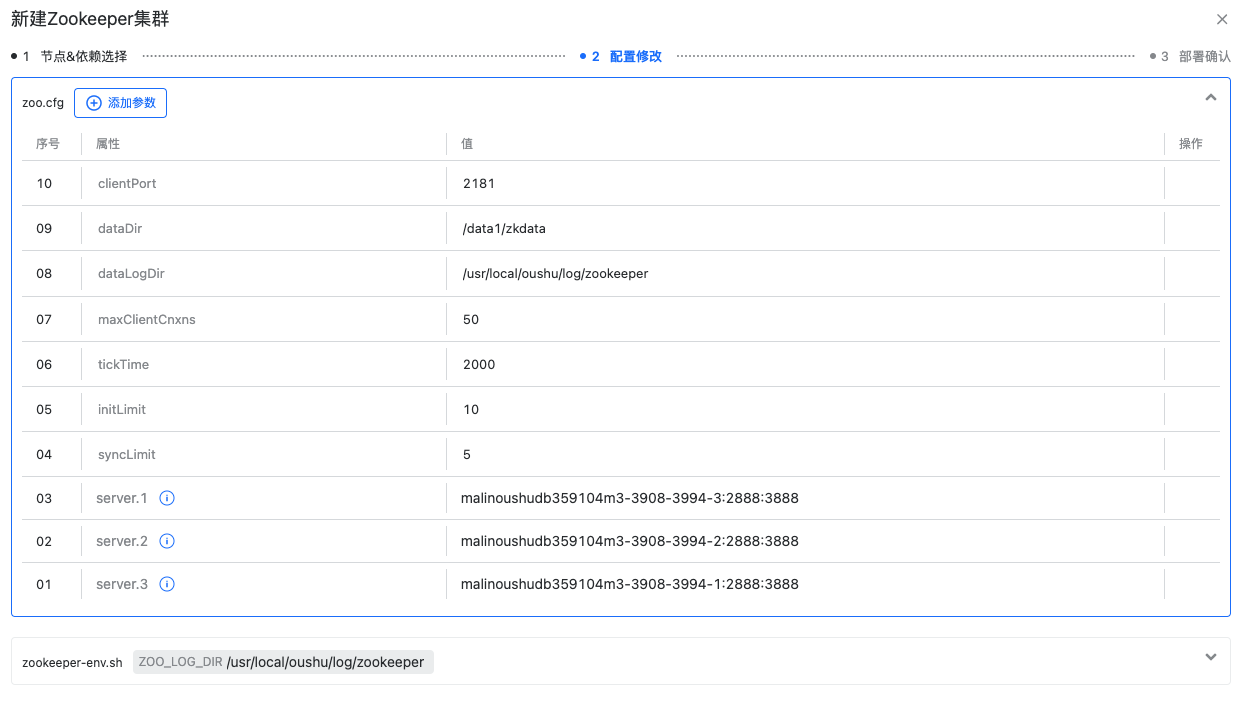Viewport: 1245px width, 709px height.
Task: Click the server.3 property name
Action: click(x=122, y=584)
